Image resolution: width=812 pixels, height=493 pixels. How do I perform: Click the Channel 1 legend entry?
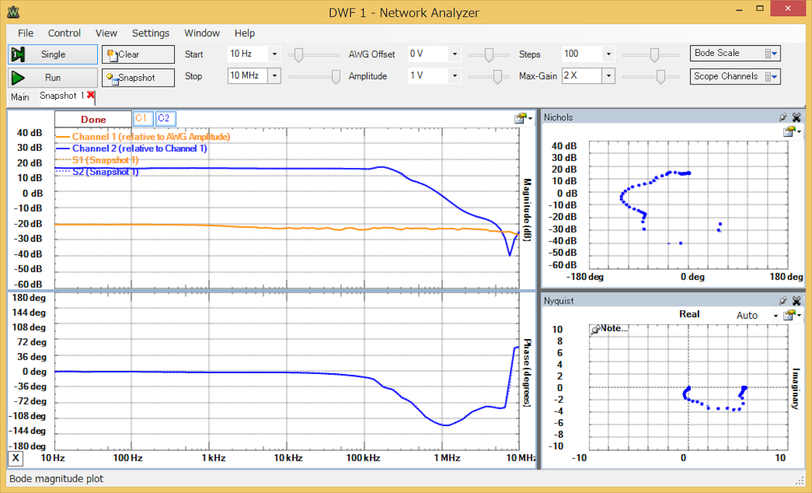pos(142,137)
